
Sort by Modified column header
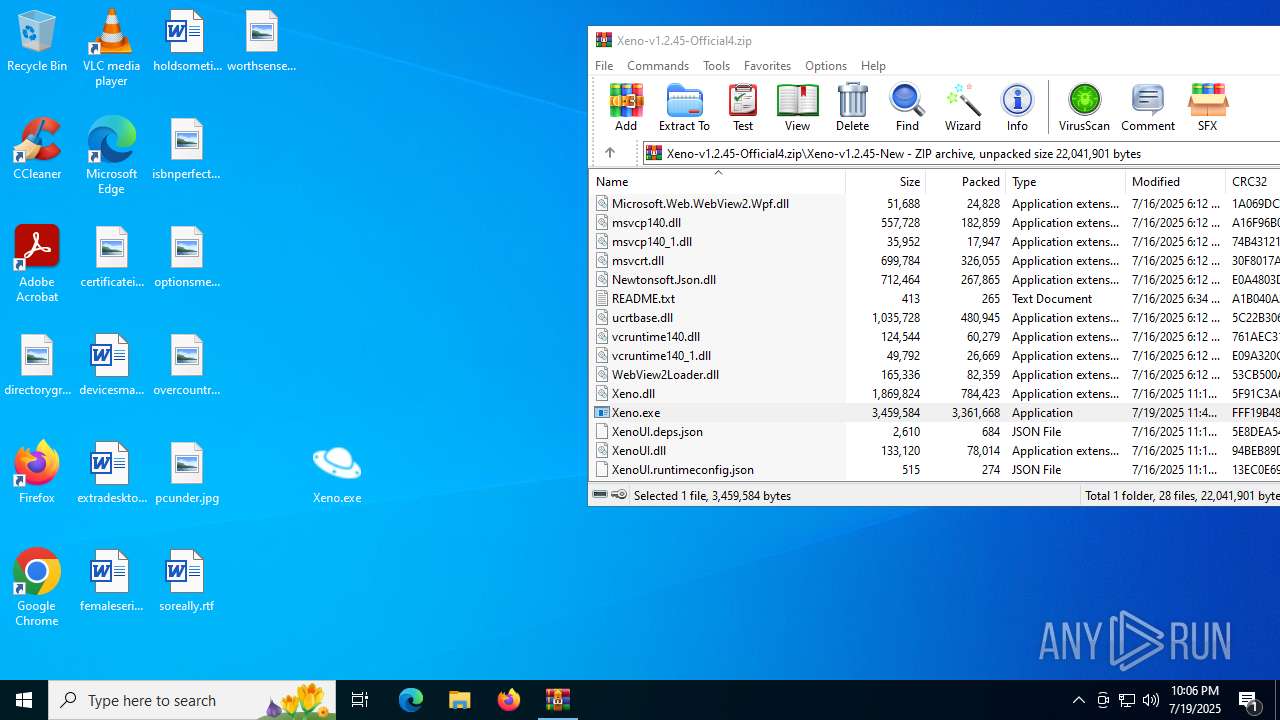point(1176,181)
